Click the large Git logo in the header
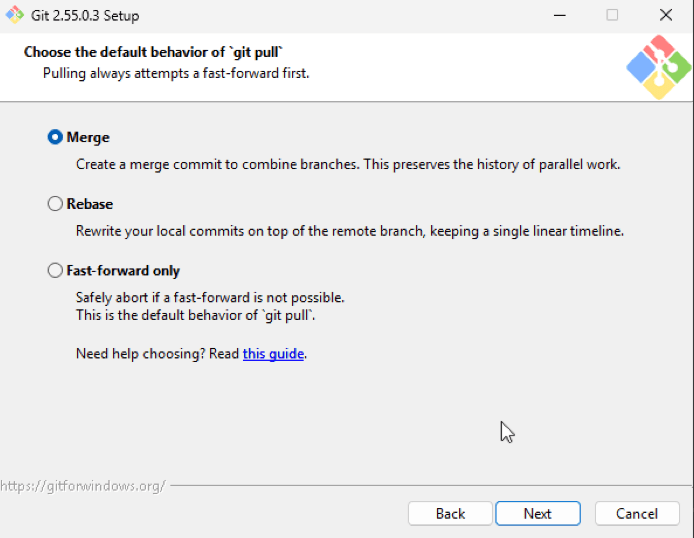This screenshot has width=694, height=538. click(x=659, y=67)
